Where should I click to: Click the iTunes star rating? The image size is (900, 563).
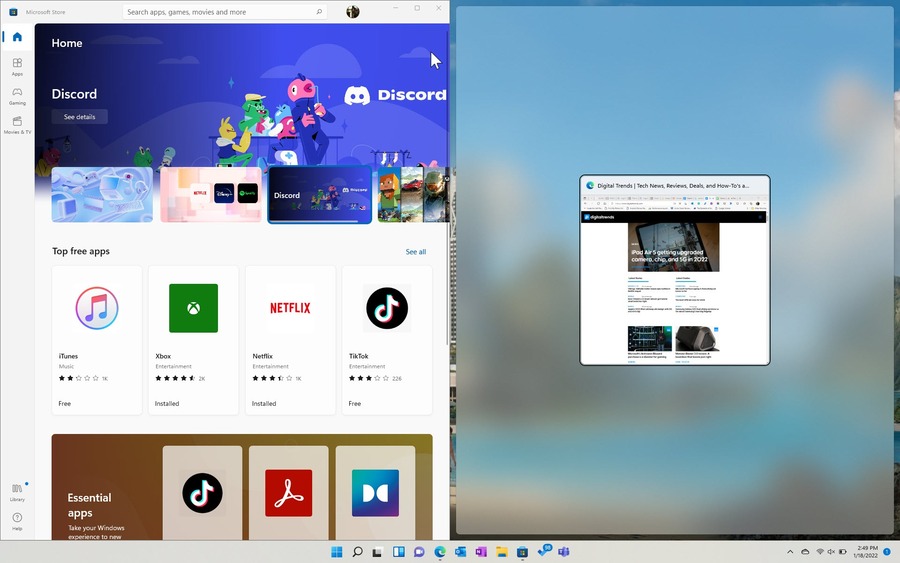79,378
